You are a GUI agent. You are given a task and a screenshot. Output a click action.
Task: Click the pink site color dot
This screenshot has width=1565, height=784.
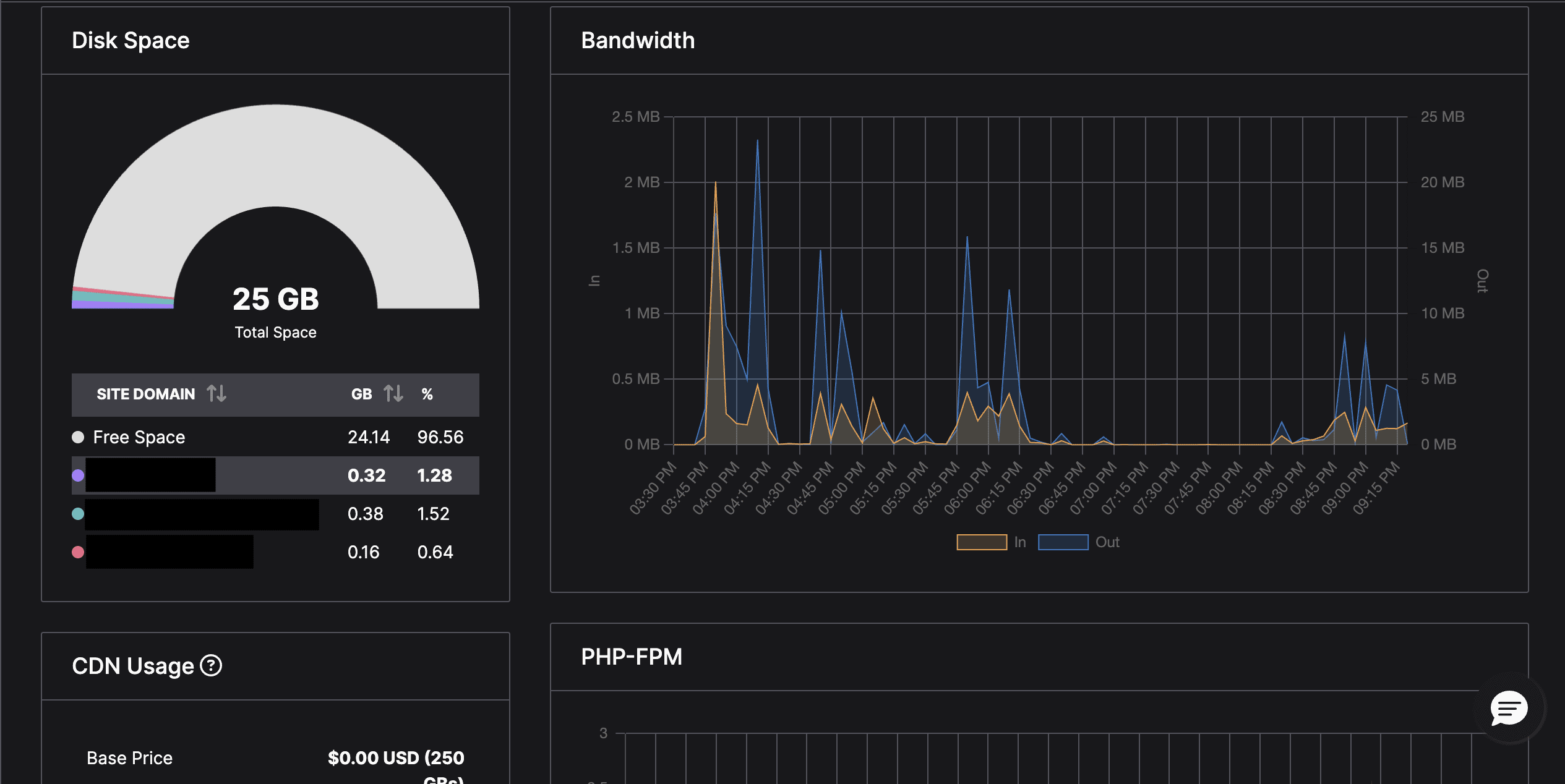[x=78, y=552]
